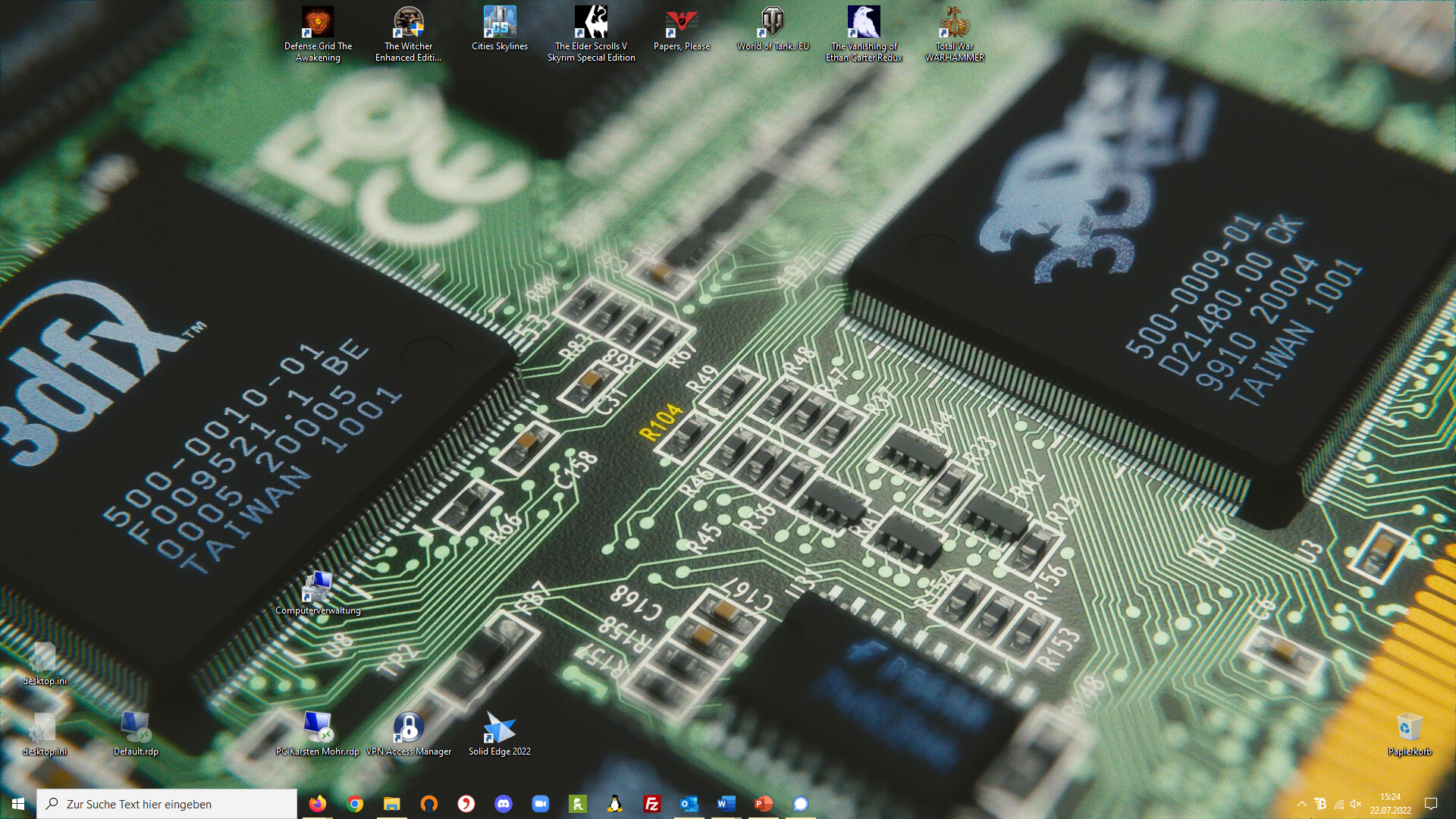Open the green figure app icon in taskbar
This screenshot has height=819, width=1456.
(x=578, y=804)
